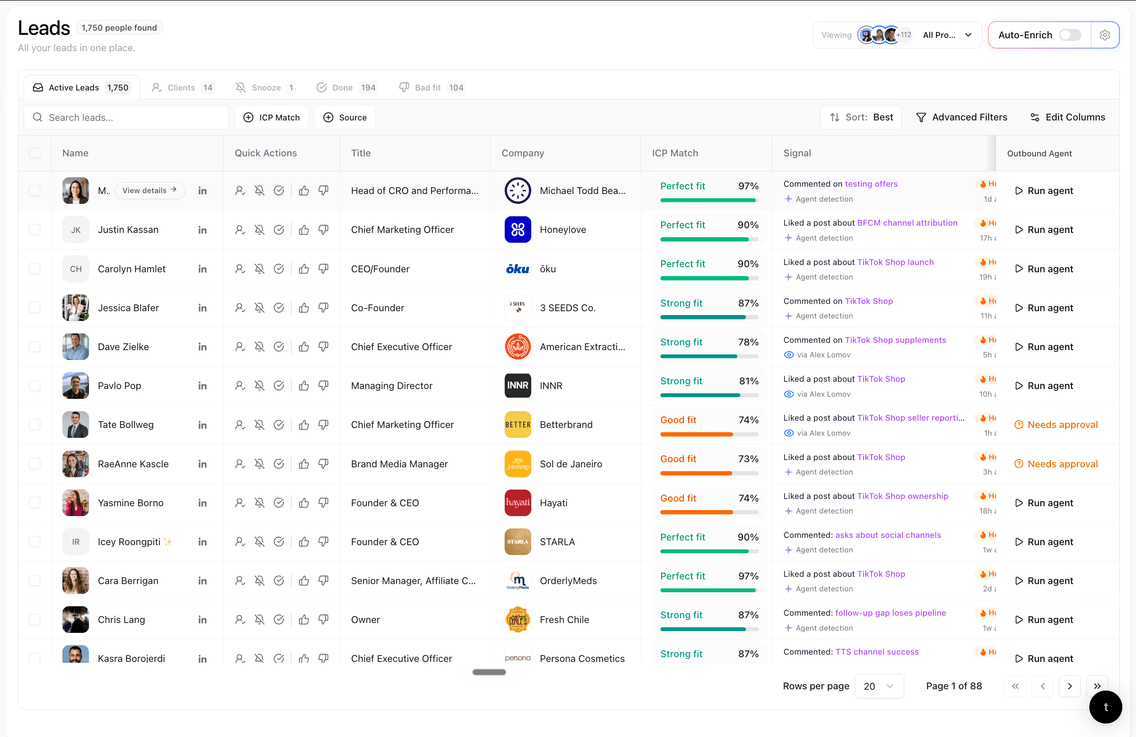The height and width of the screenshot is (737, 1136).
Task: Snooze lead Icey Roongpiti
Action: click(x=259, y=542)
